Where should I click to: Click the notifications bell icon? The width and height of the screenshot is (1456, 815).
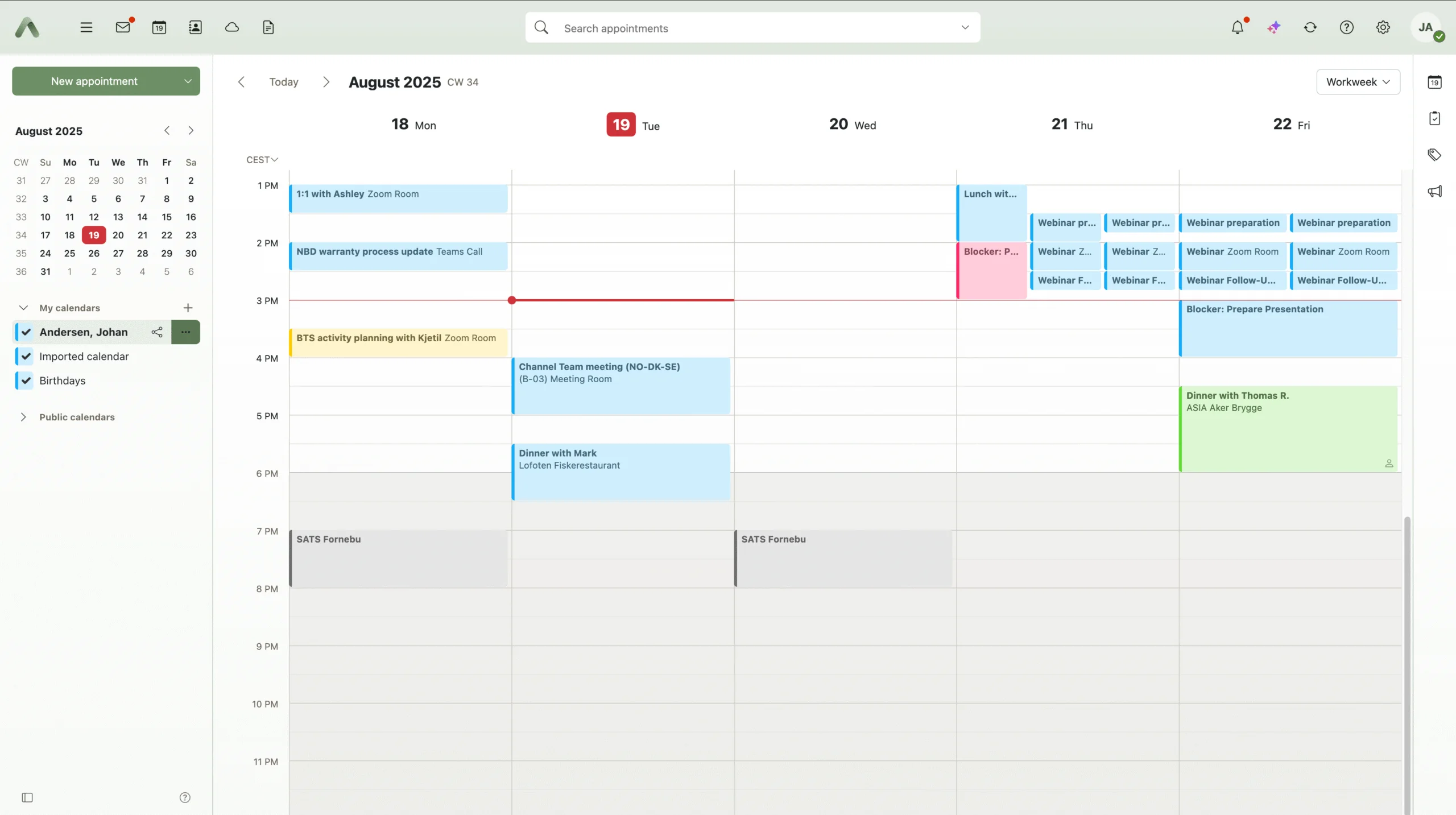tap(1237, 27)
